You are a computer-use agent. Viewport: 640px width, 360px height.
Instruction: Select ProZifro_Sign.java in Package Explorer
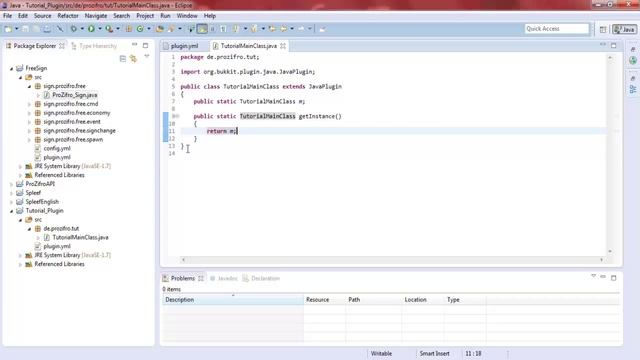(x=75, y=95)
